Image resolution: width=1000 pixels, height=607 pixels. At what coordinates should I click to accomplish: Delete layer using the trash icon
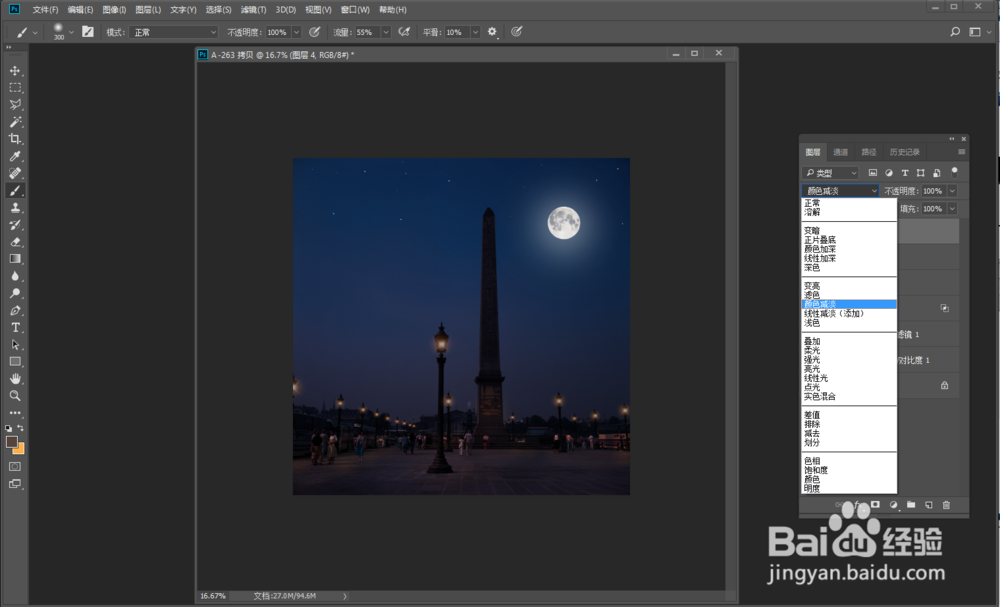pos(946,505)
